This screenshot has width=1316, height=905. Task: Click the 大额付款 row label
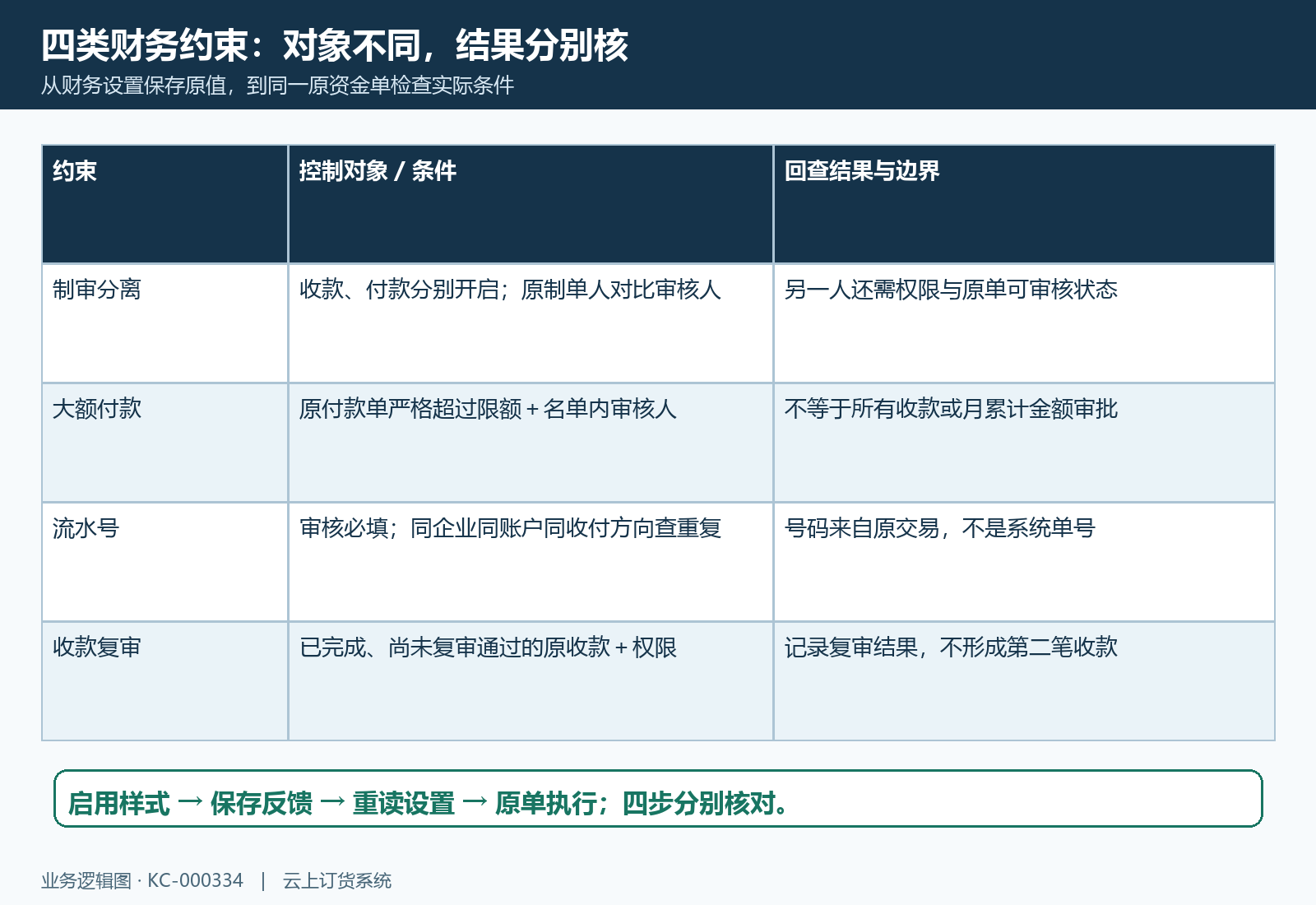tap(164, 443)
